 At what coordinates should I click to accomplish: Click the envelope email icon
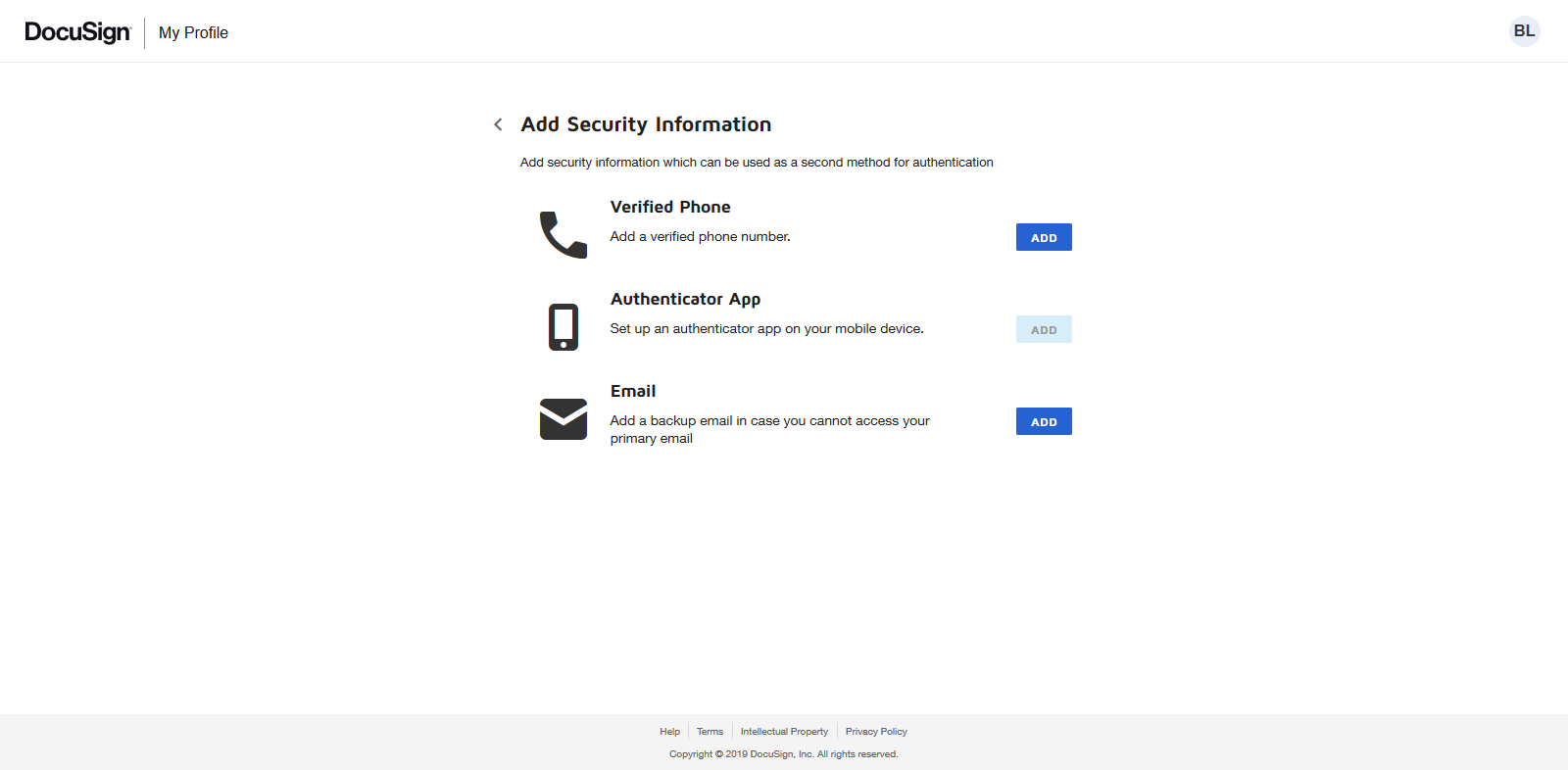563,419
